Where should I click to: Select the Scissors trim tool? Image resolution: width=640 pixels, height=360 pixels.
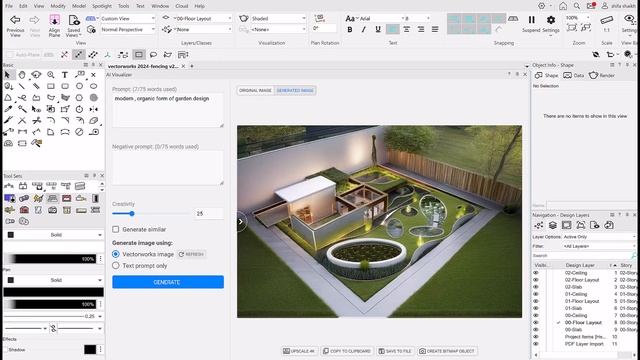pos(36,120)
